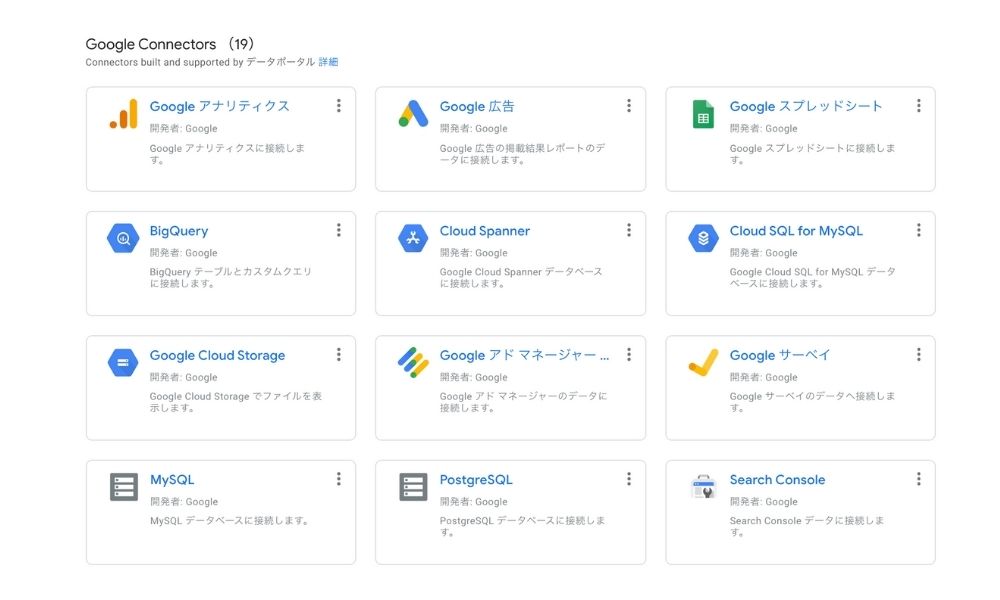Select the Search Console connector title
This screenshot has width=1000, height=600.
click(x=777, y=479)
